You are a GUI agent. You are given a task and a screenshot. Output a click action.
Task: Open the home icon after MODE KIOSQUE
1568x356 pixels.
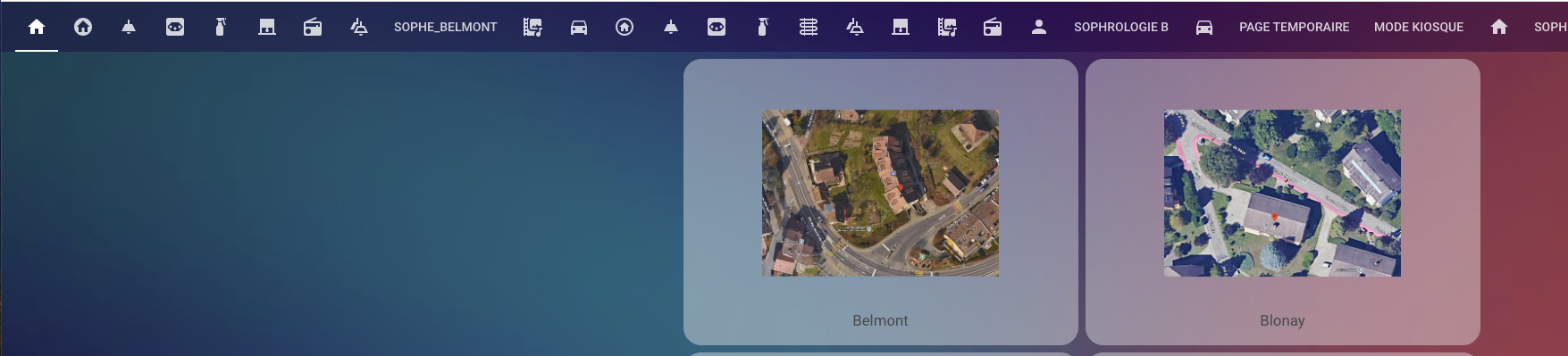click(x=1499, y=27)
